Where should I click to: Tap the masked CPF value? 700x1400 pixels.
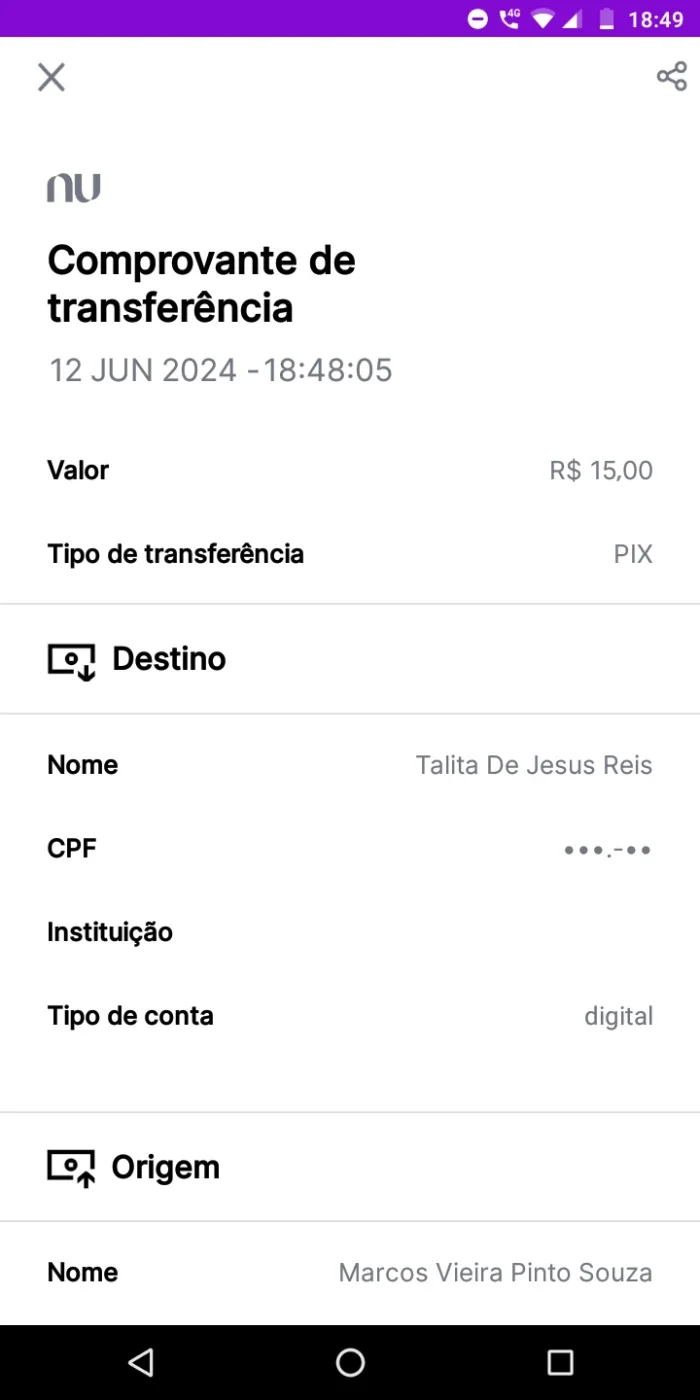point(608,850)
